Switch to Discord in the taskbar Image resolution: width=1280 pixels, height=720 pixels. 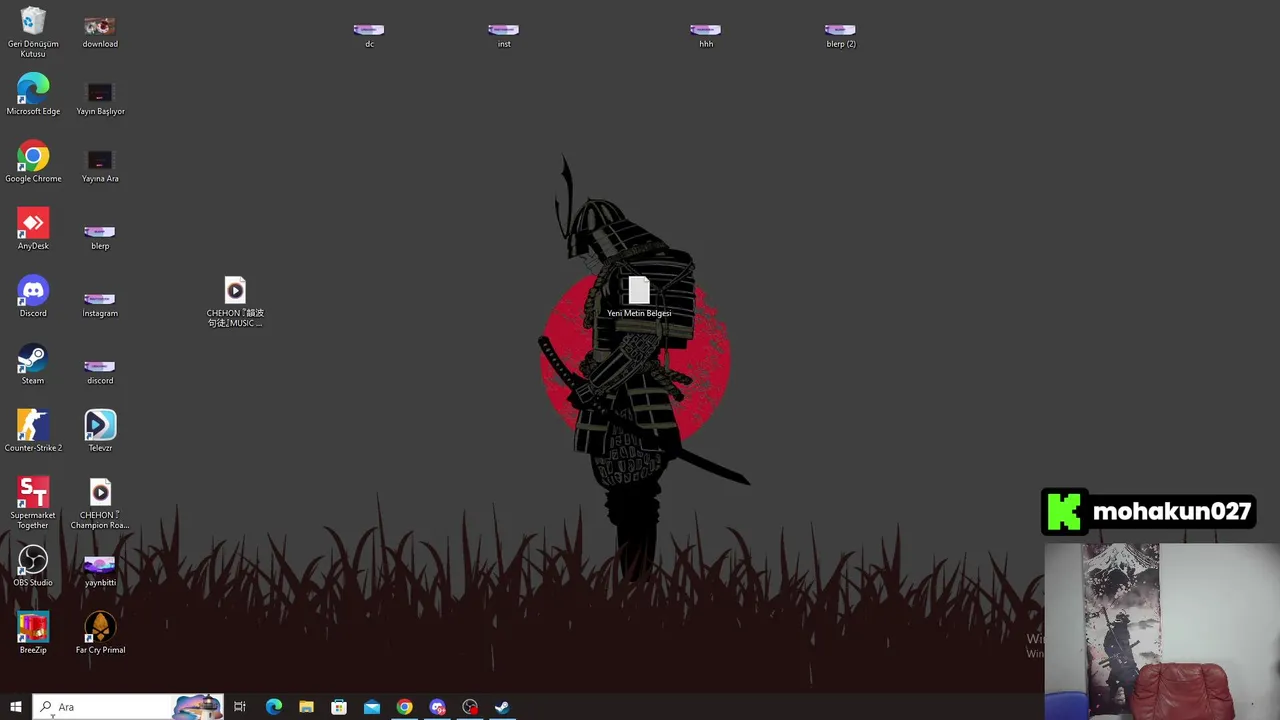[437, 707]
